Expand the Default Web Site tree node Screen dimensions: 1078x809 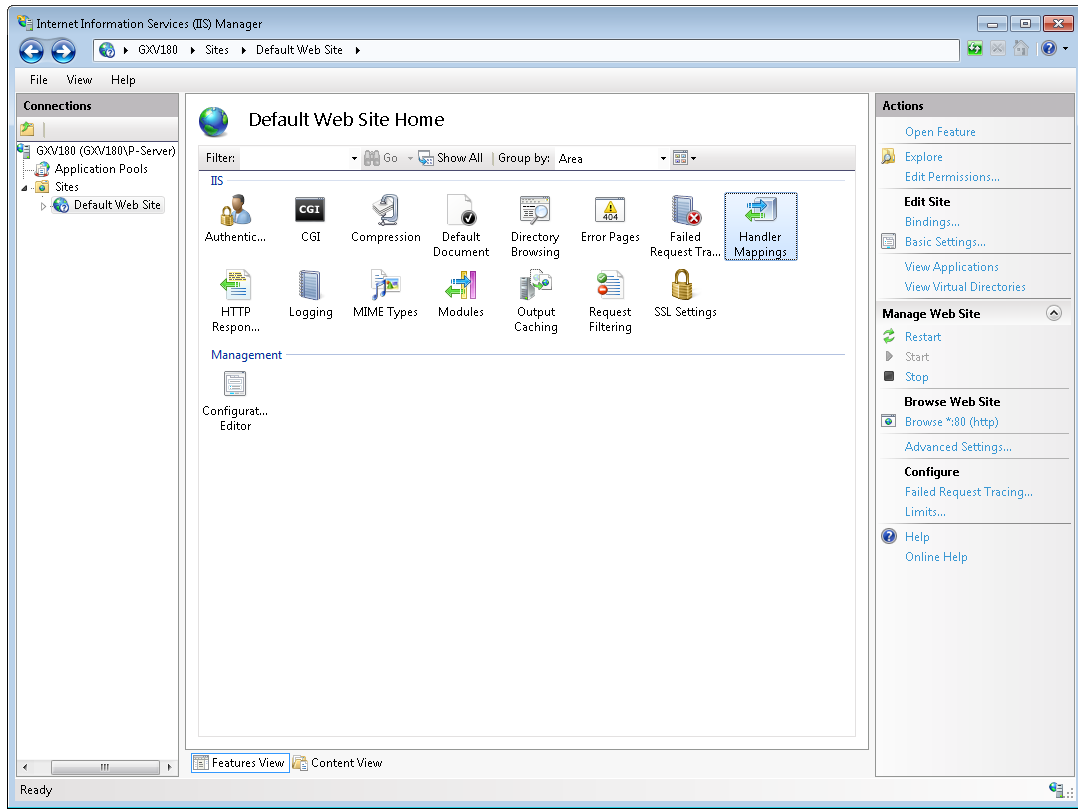[43, 206]
